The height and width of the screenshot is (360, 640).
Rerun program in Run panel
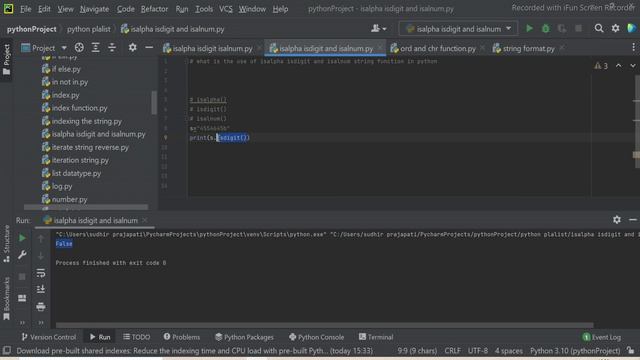tap(22, 238)
